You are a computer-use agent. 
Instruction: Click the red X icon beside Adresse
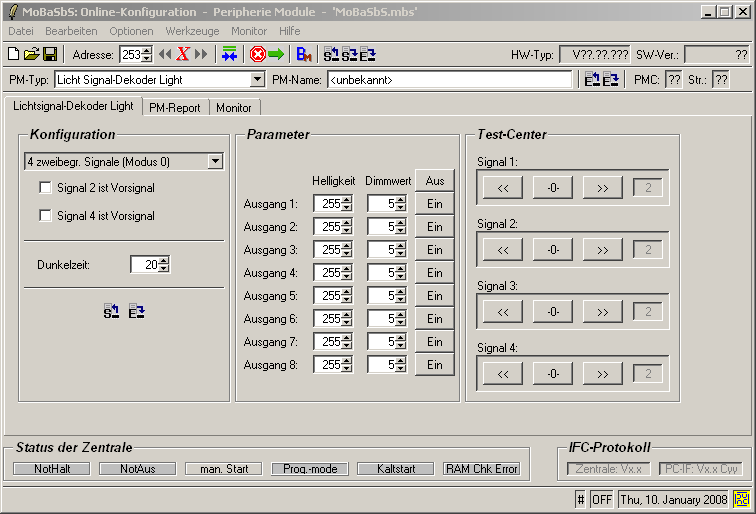183,54
